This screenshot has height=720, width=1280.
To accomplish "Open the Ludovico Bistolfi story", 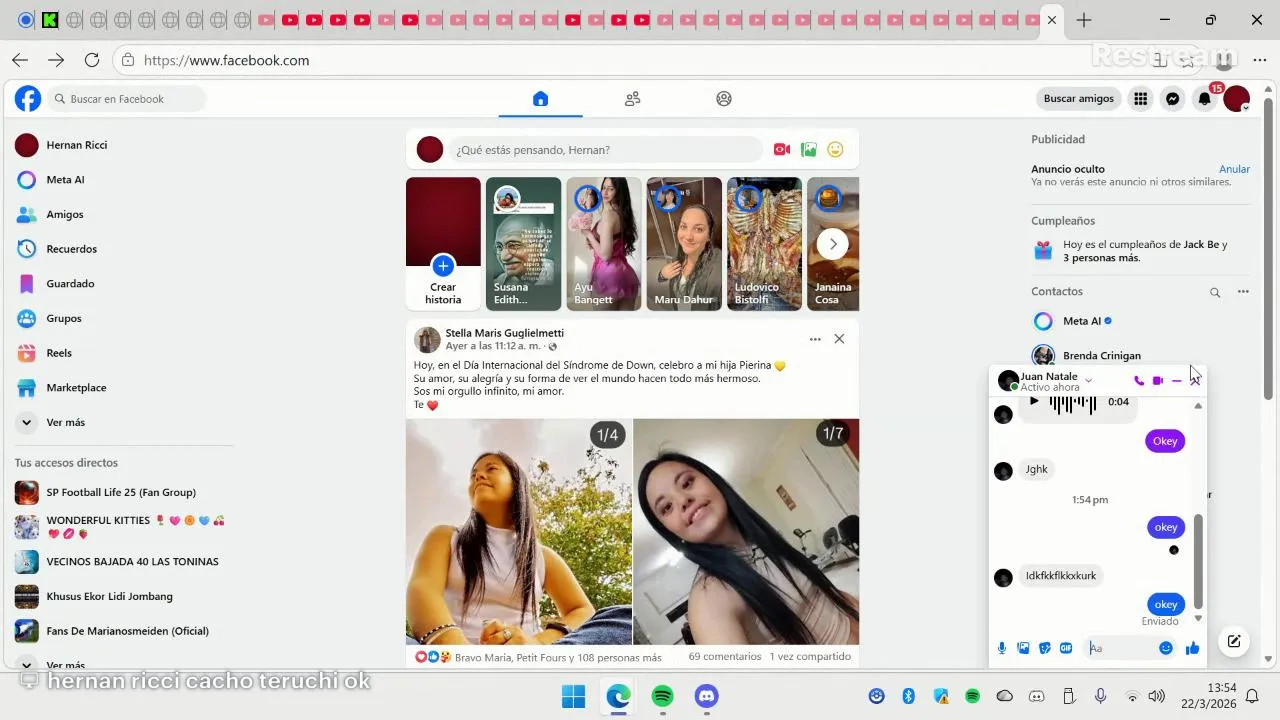I will (x=764, y=244).
